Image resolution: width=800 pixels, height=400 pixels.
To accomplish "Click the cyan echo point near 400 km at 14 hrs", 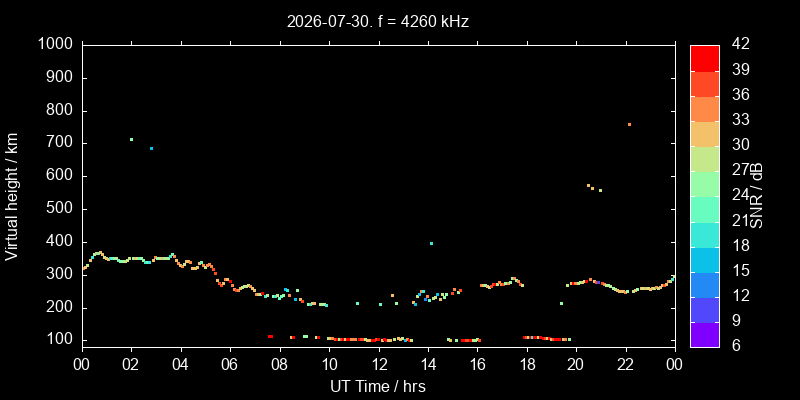I will click(431, 243).
